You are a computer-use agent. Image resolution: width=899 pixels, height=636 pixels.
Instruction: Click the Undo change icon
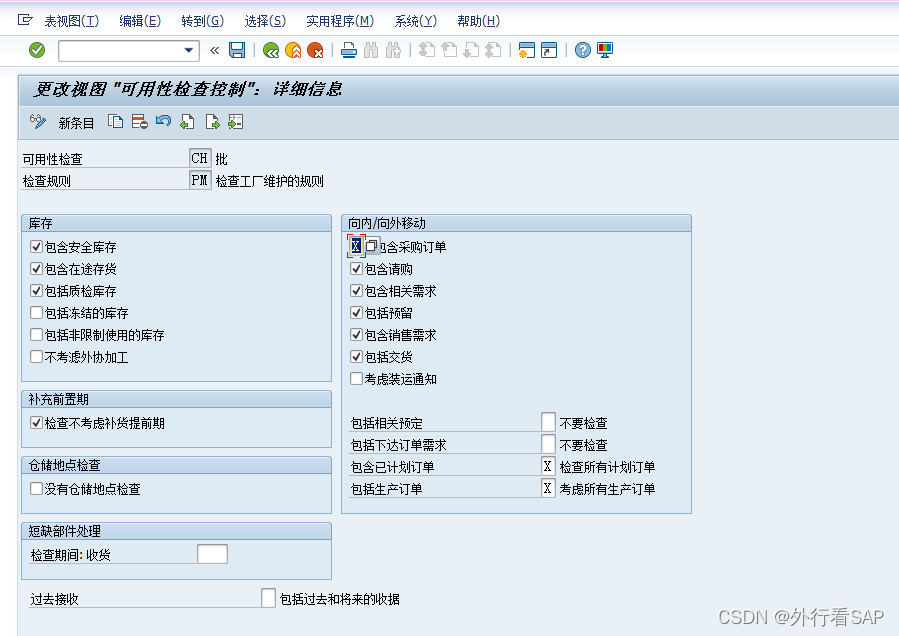click(x=163, y=122)
